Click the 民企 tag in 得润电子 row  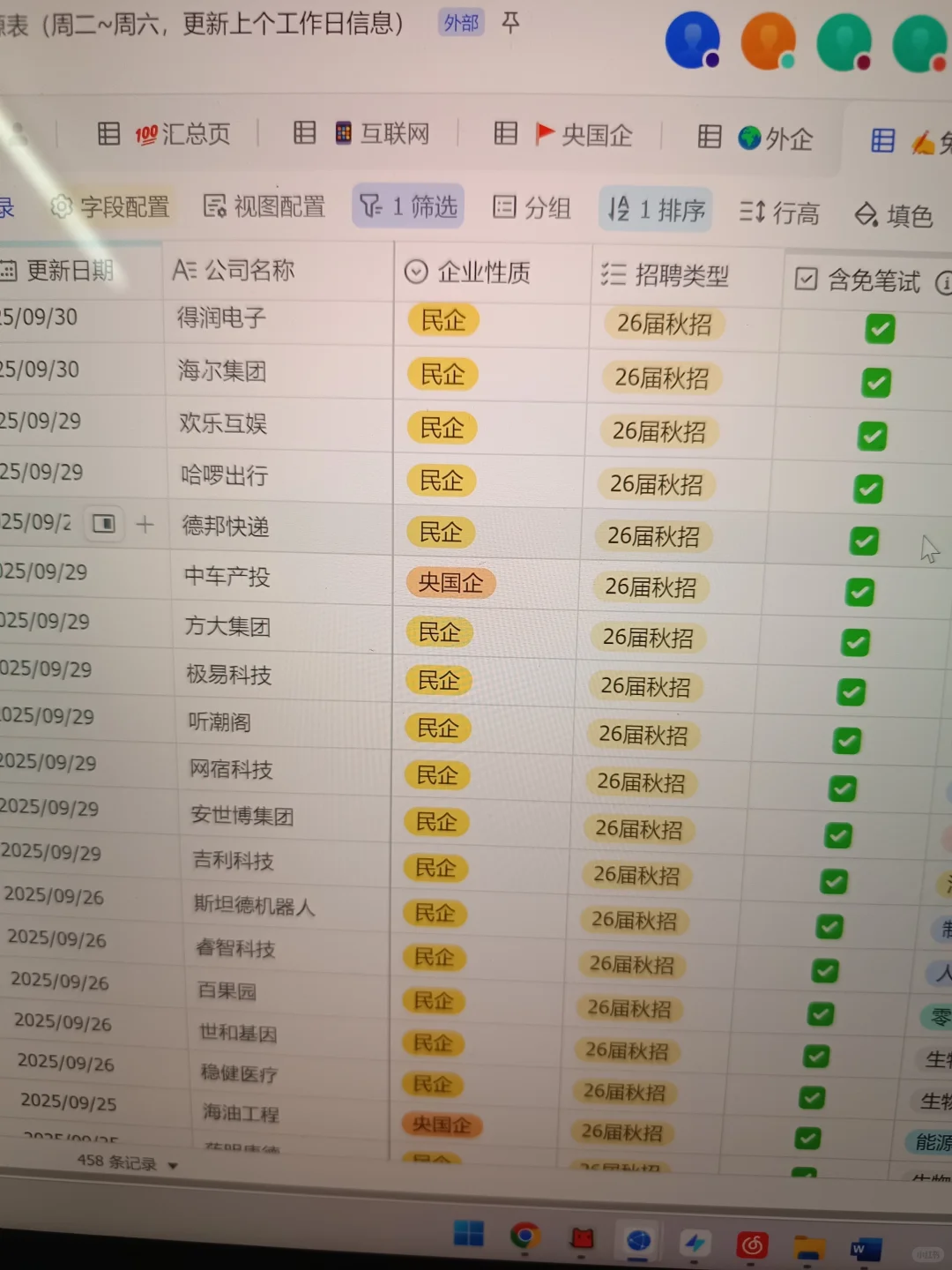(x=443, y=320)
